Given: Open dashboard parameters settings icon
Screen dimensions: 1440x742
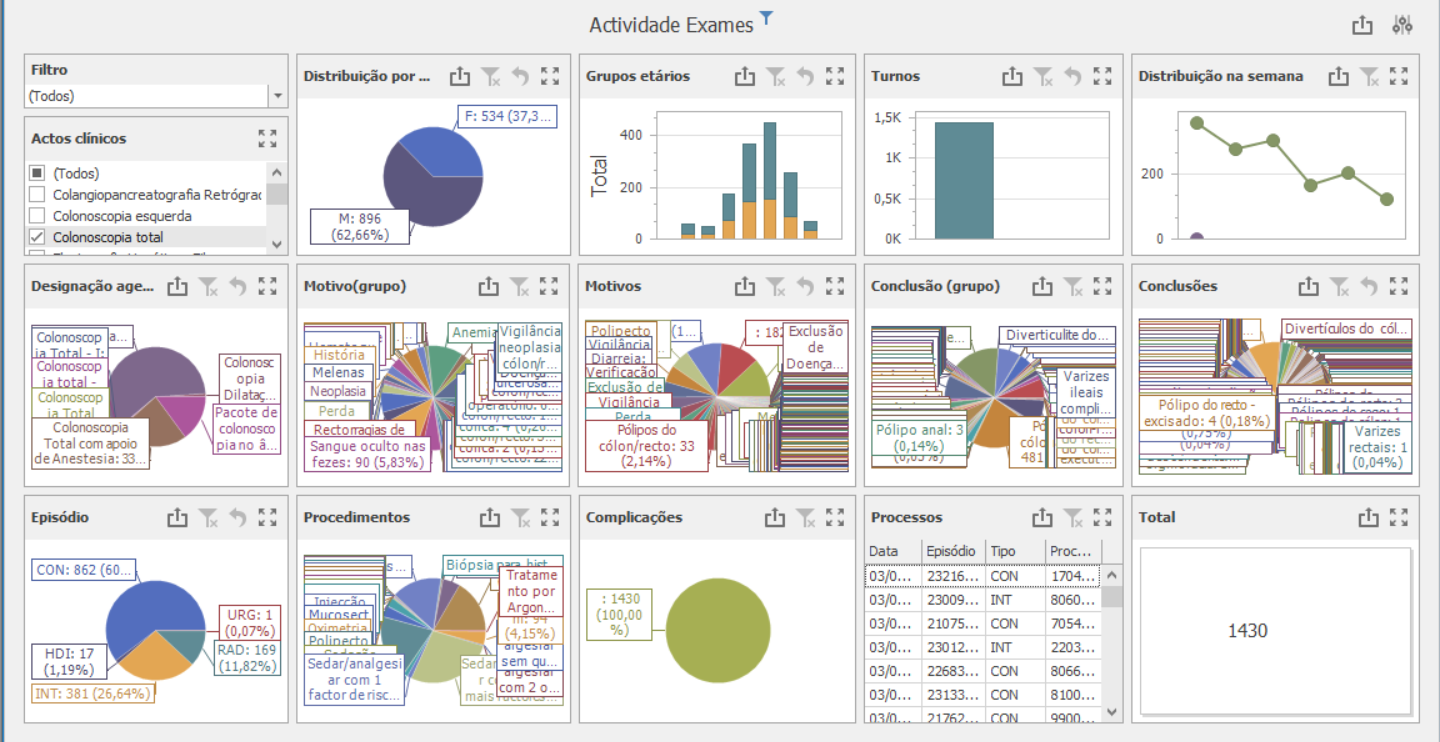Looking at the screenshot, I should (x=1402, y=26).
